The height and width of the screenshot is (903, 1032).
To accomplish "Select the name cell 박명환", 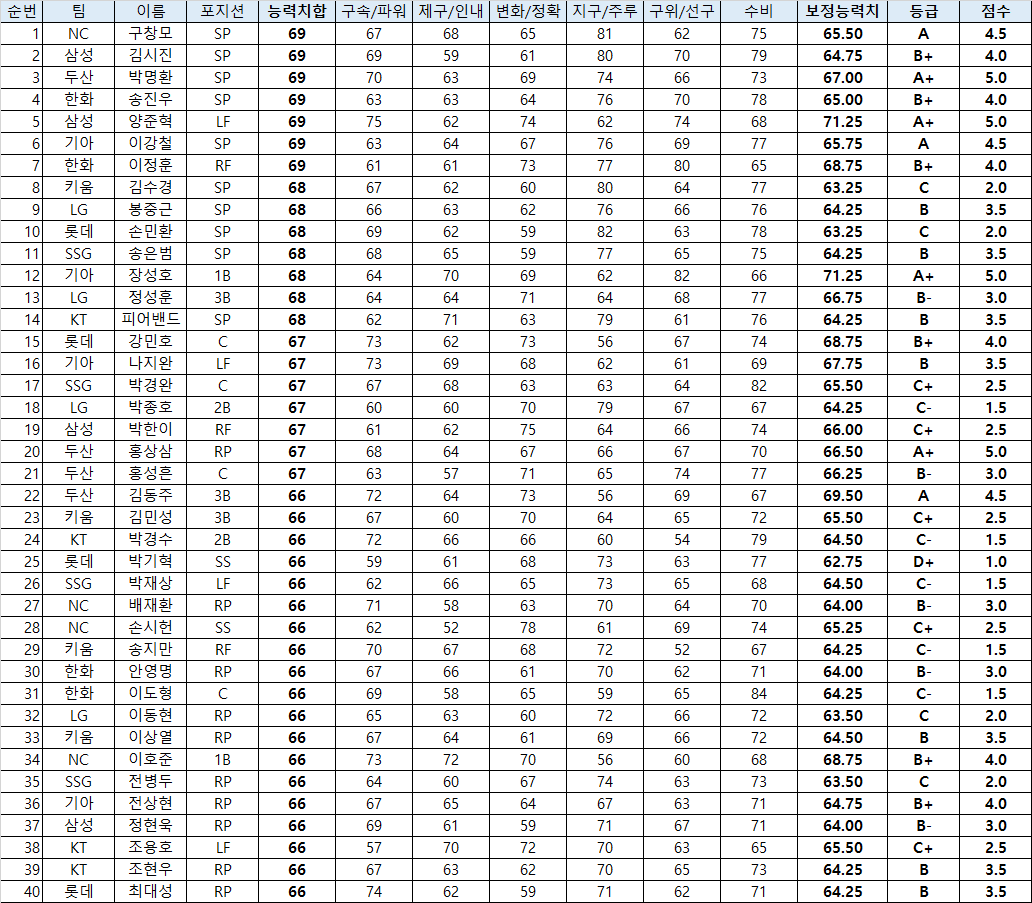I will coord(150,78).
